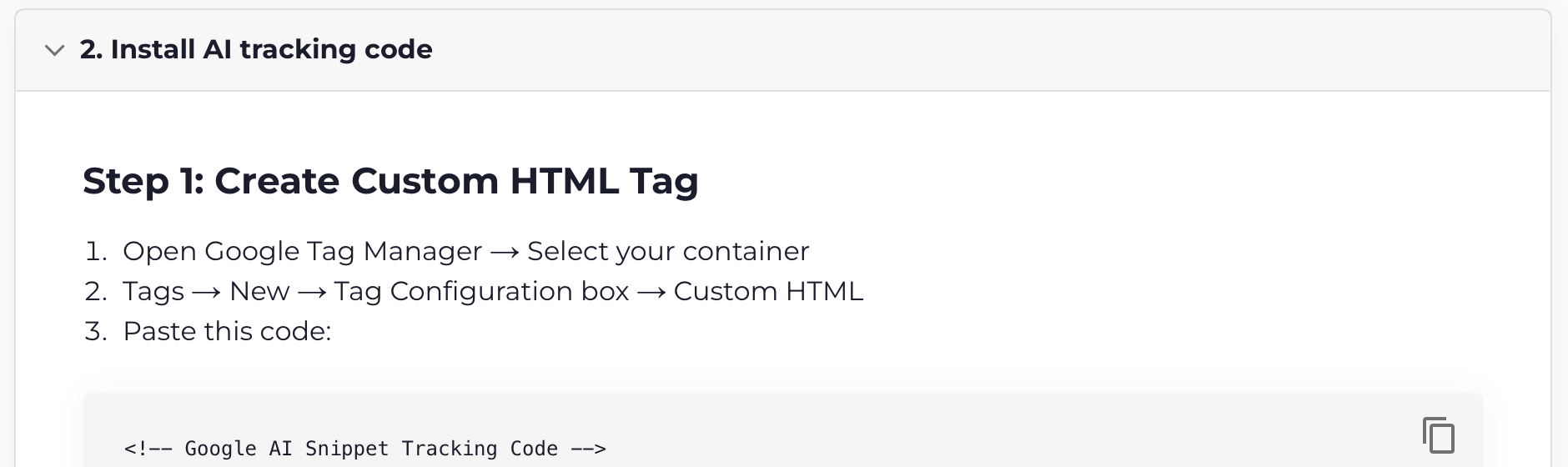Click list number "3." in the steps
The image size is (1568, 467).
tap(96, 331)
